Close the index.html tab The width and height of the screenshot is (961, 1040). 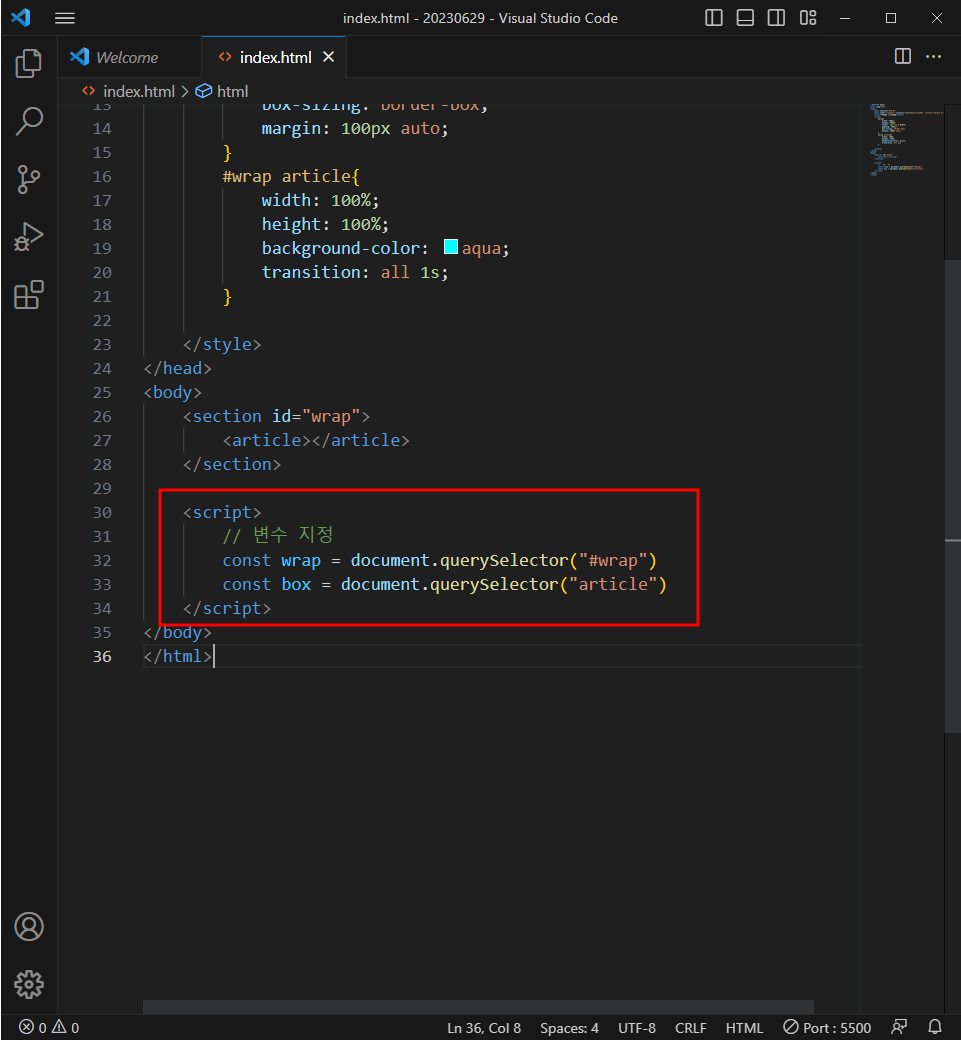pos(328,57)
